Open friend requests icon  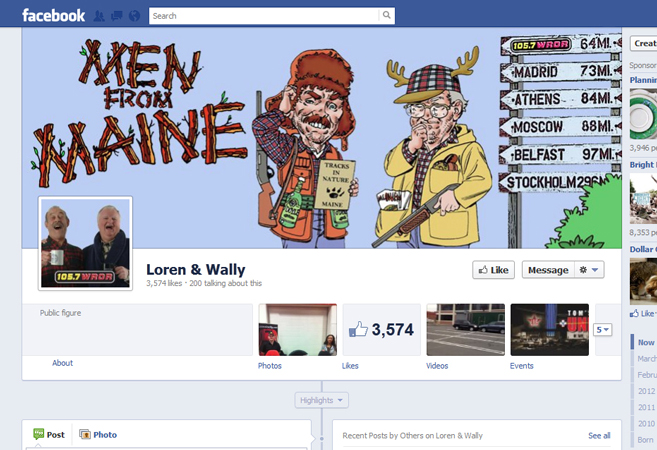99,16
